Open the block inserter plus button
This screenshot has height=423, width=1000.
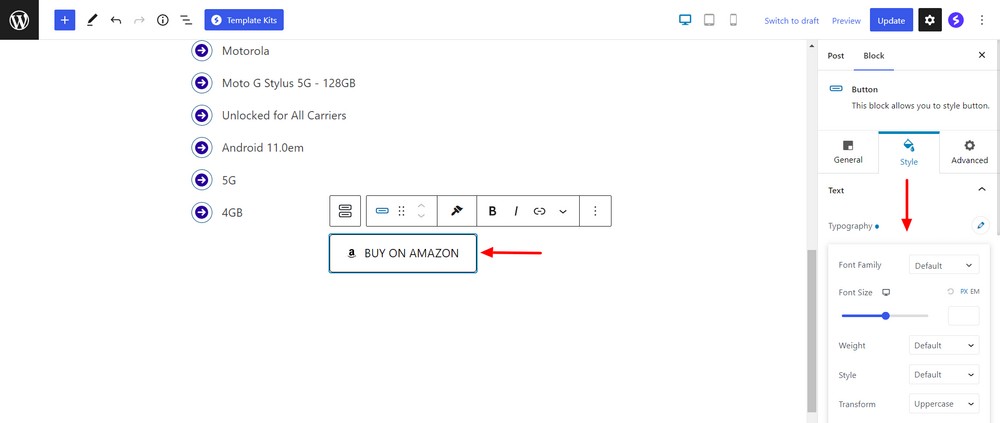(x=65, y=20)
